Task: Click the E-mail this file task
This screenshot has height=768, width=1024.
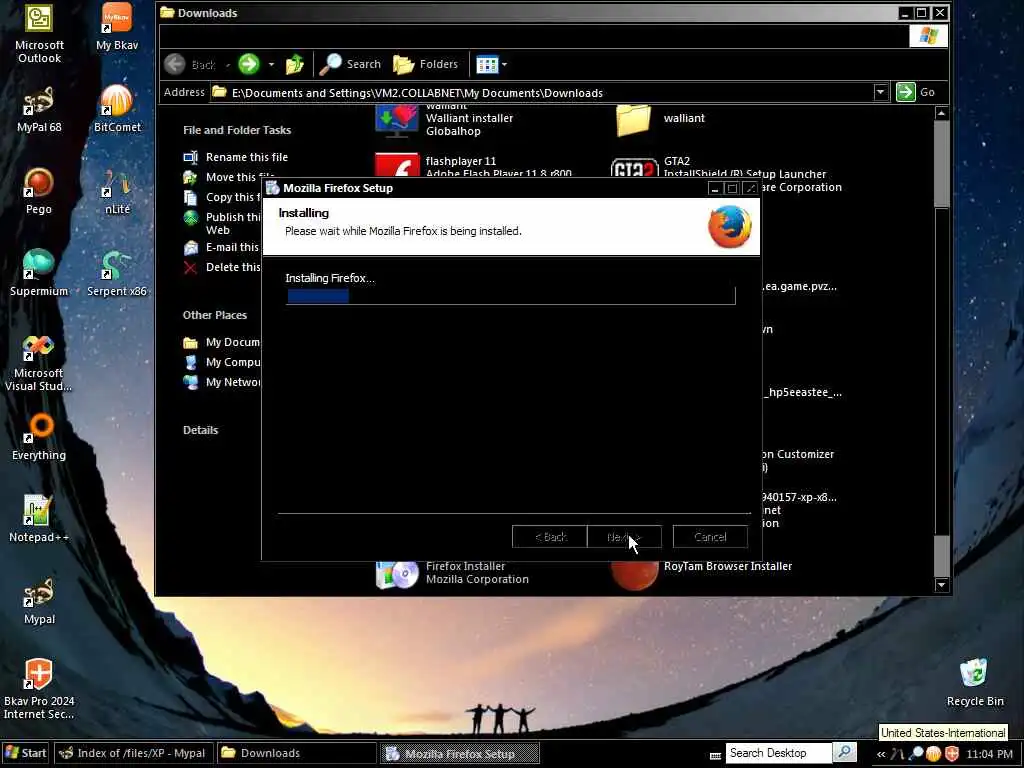Action: coord(222,248)
